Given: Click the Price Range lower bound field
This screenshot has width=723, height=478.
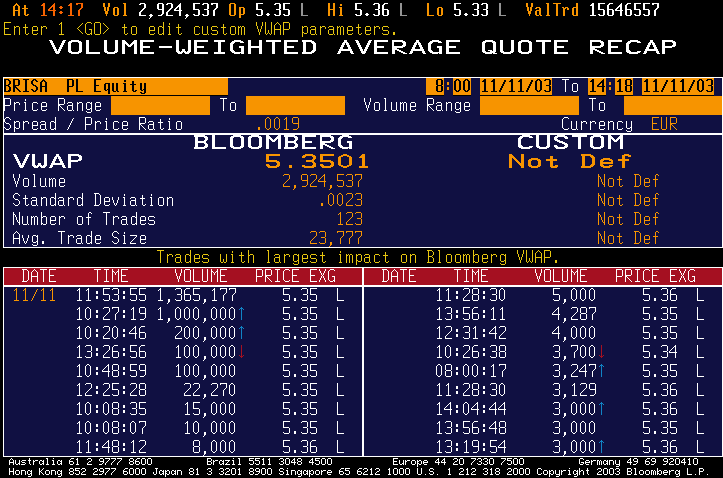Looking at the screenshot, I should point(160,105).
